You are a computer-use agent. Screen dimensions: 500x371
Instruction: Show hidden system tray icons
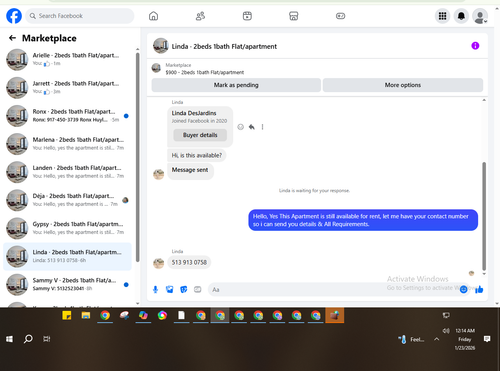(436, 339)
